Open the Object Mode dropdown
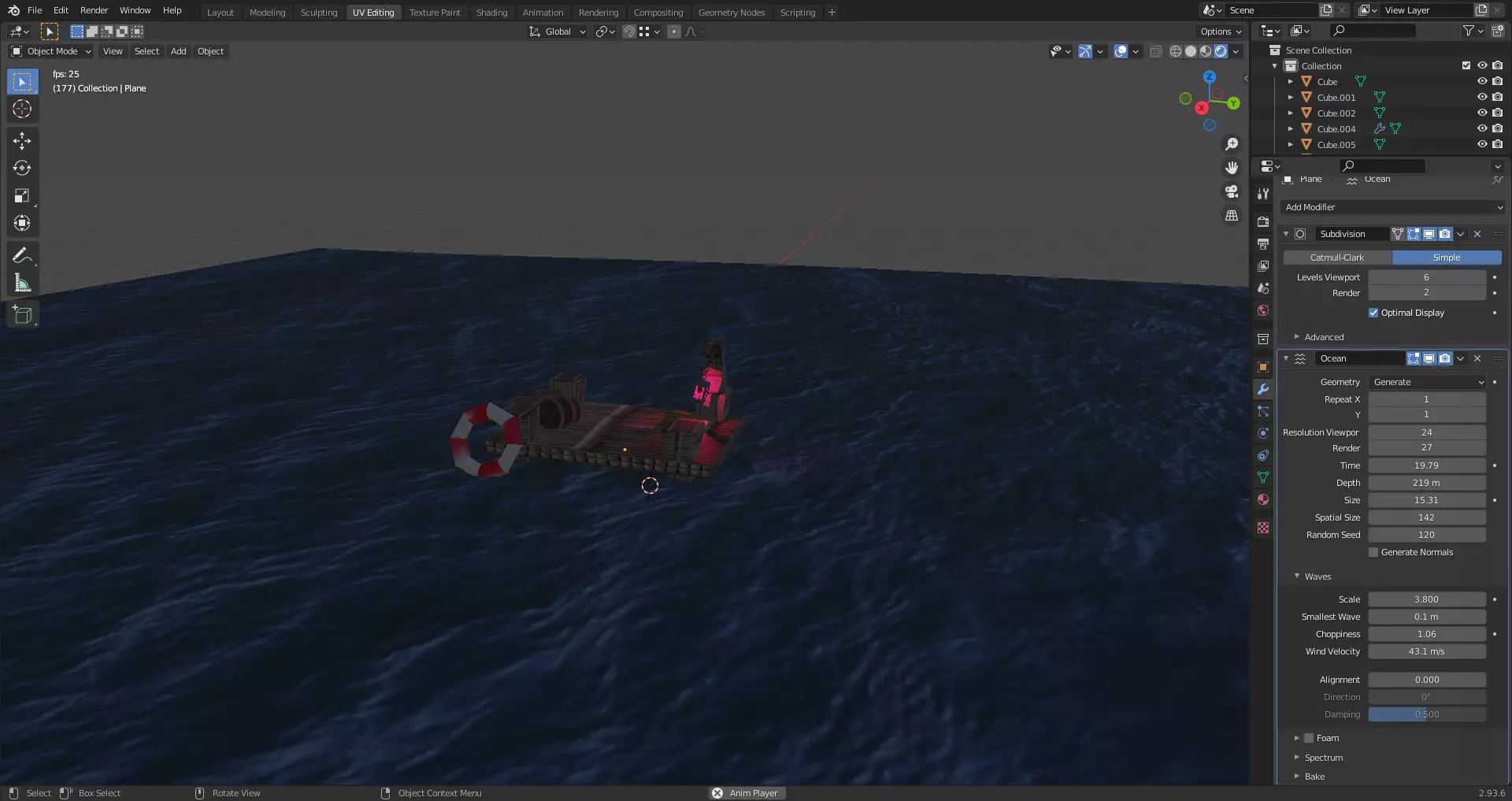 click(51, 51)
